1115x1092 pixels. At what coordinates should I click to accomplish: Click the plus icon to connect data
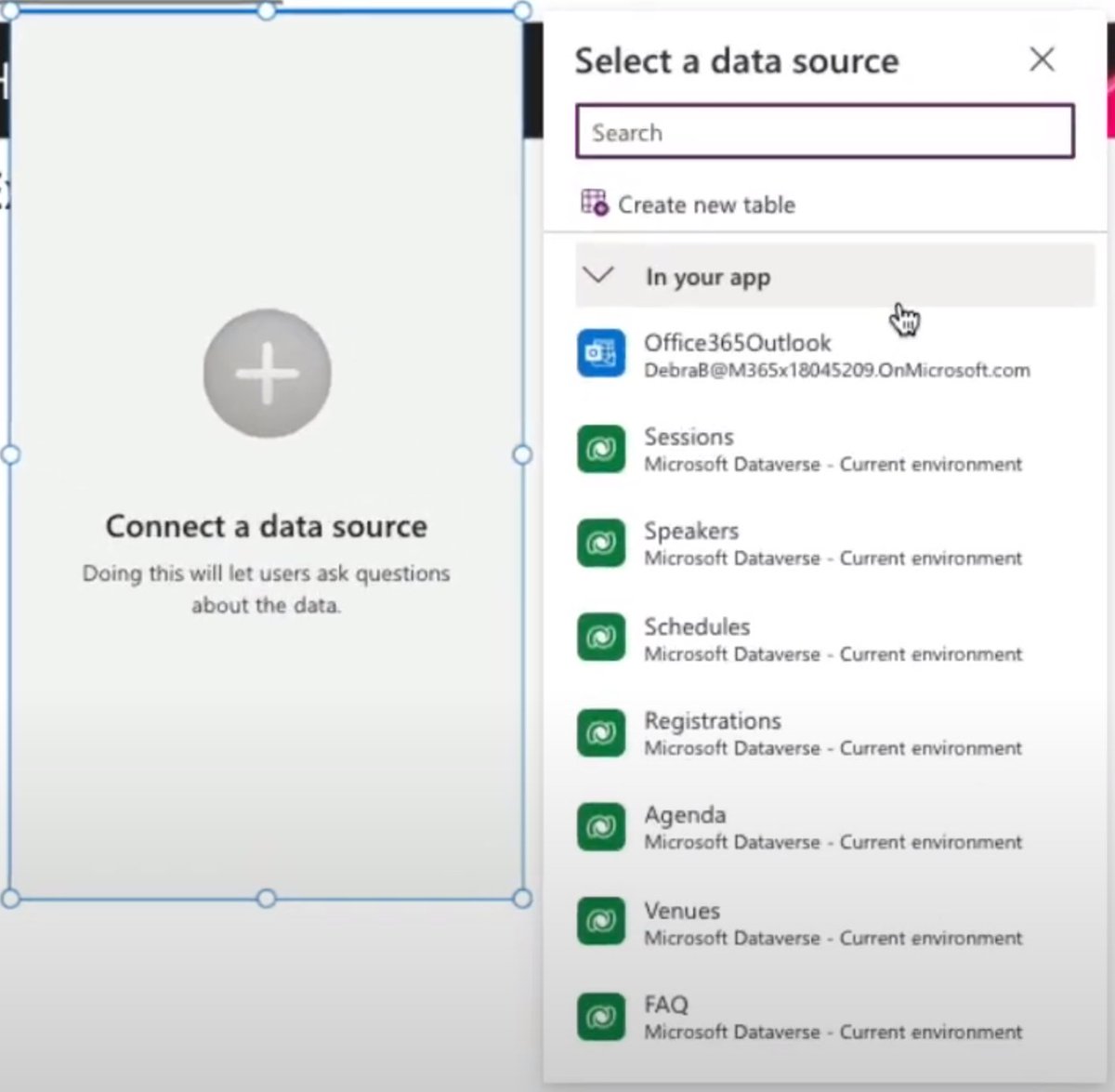click(268, 373)
